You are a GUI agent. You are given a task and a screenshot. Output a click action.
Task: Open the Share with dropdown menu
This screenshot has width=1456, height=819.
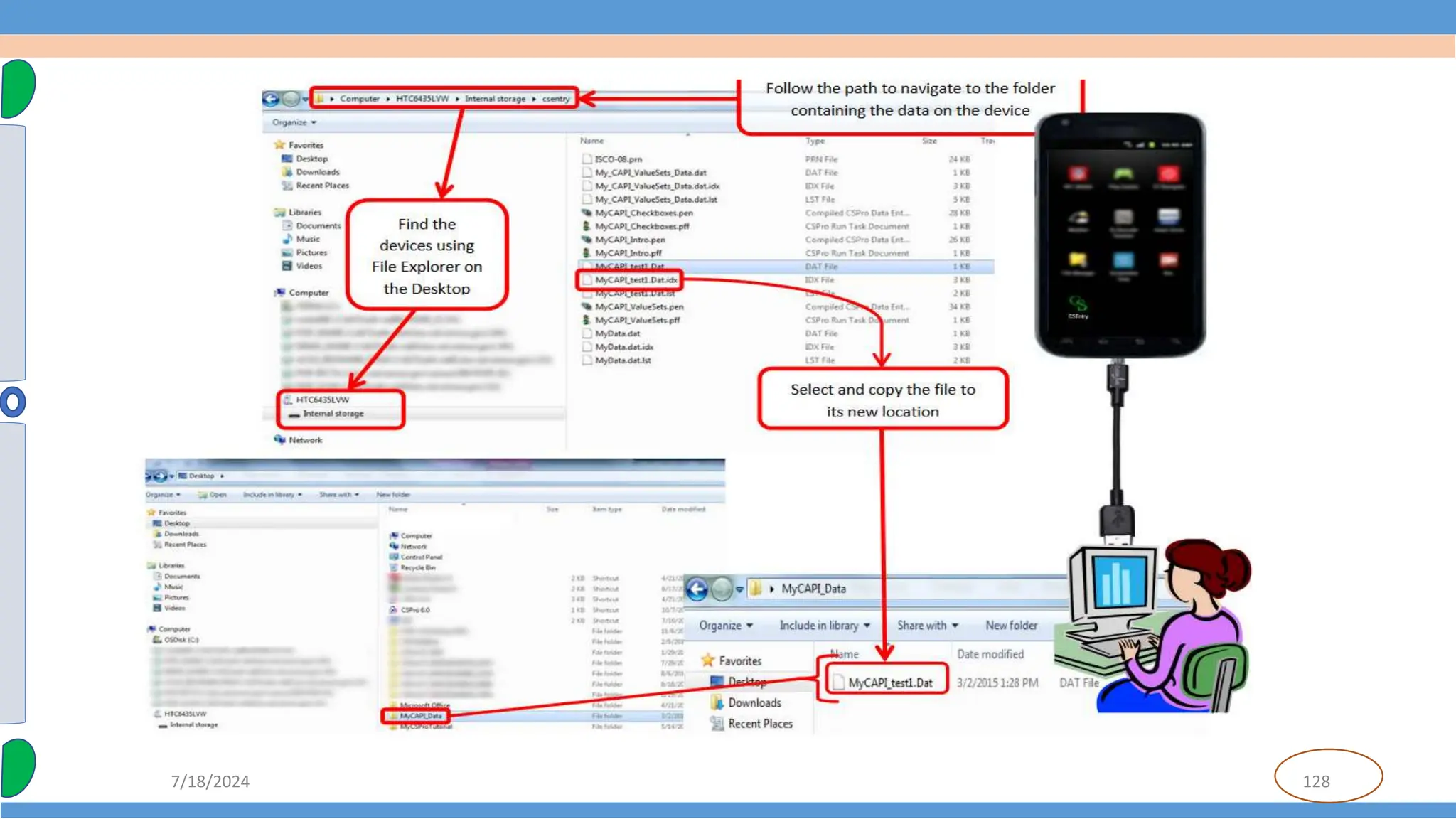(x=927, y=626)
